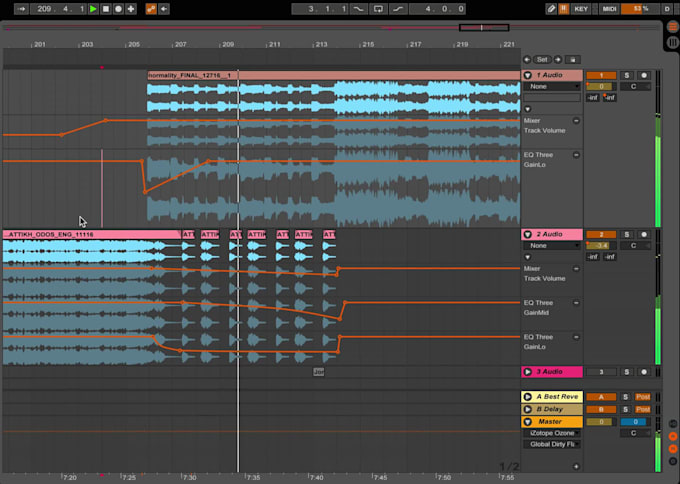Click the Next Locator arrow button

pos(558,60)
